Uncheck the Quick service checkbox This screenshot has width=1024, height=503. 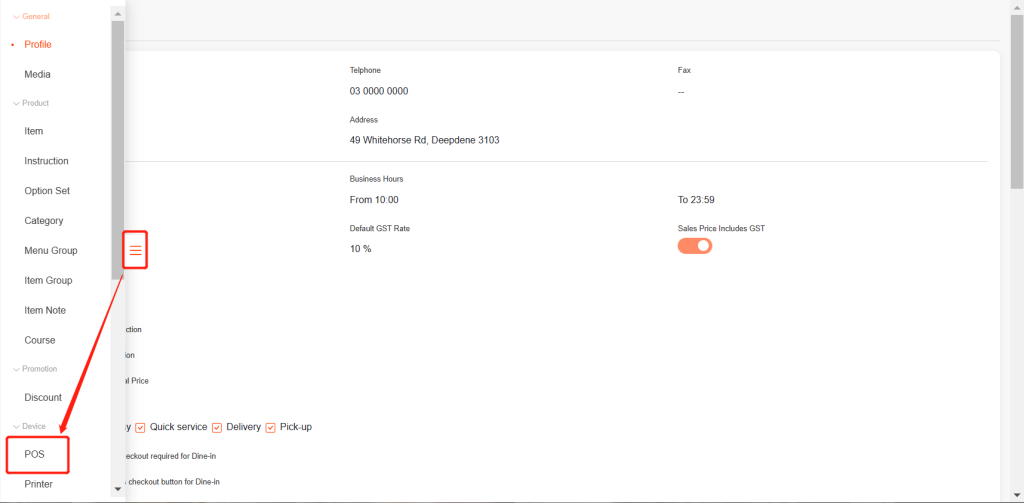click(x=141, y=428)
